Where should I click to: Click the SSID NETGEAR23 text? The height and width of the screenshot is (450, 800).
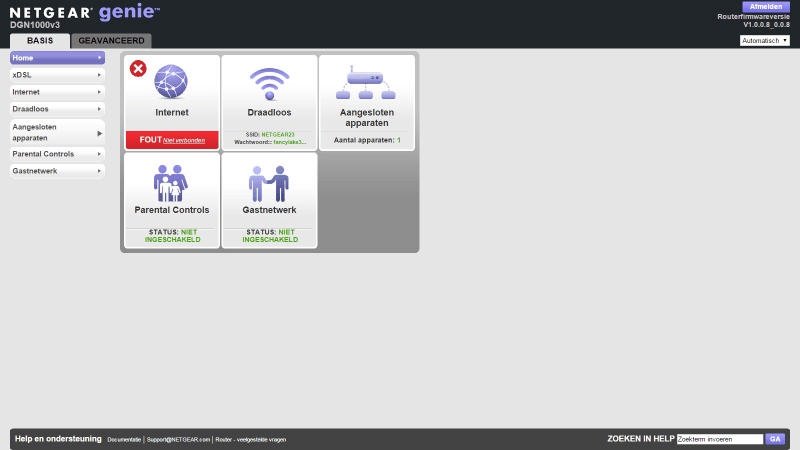pos(270,135)
